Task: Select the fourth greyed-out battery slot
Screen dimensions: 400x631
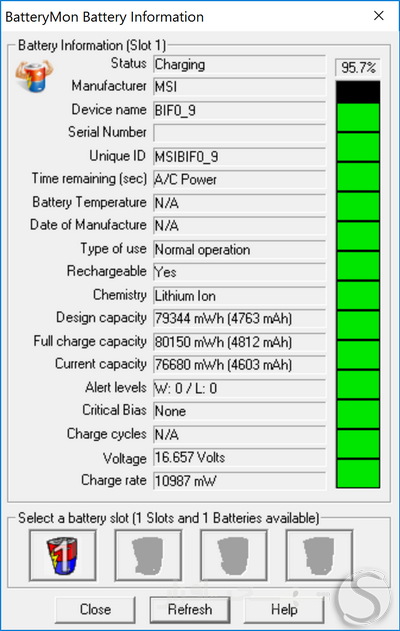Action: [319, 555]
